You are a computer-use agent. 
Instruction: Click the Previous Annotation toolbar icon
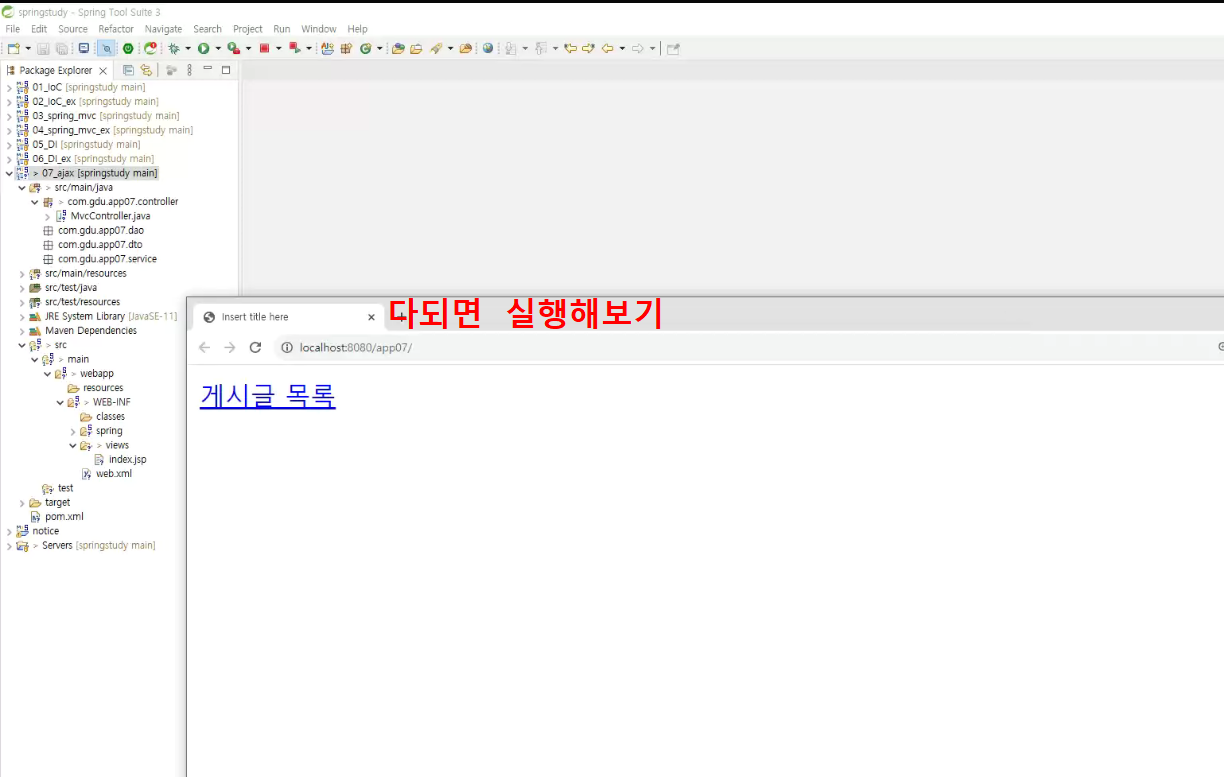coord(540,48)
